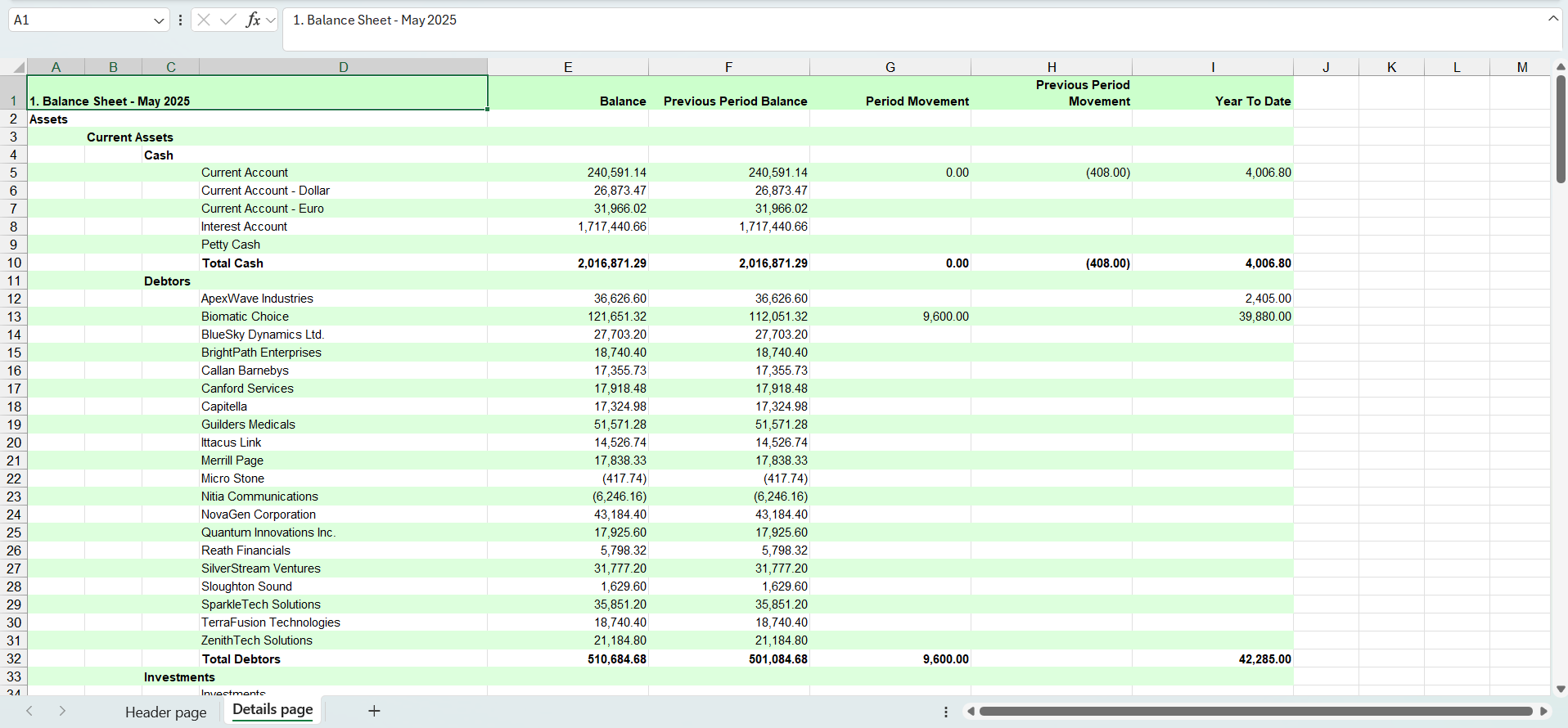Click the horizontal scroll left arrow
Screen dimensions: 1568x728
[x=971, y=711]
